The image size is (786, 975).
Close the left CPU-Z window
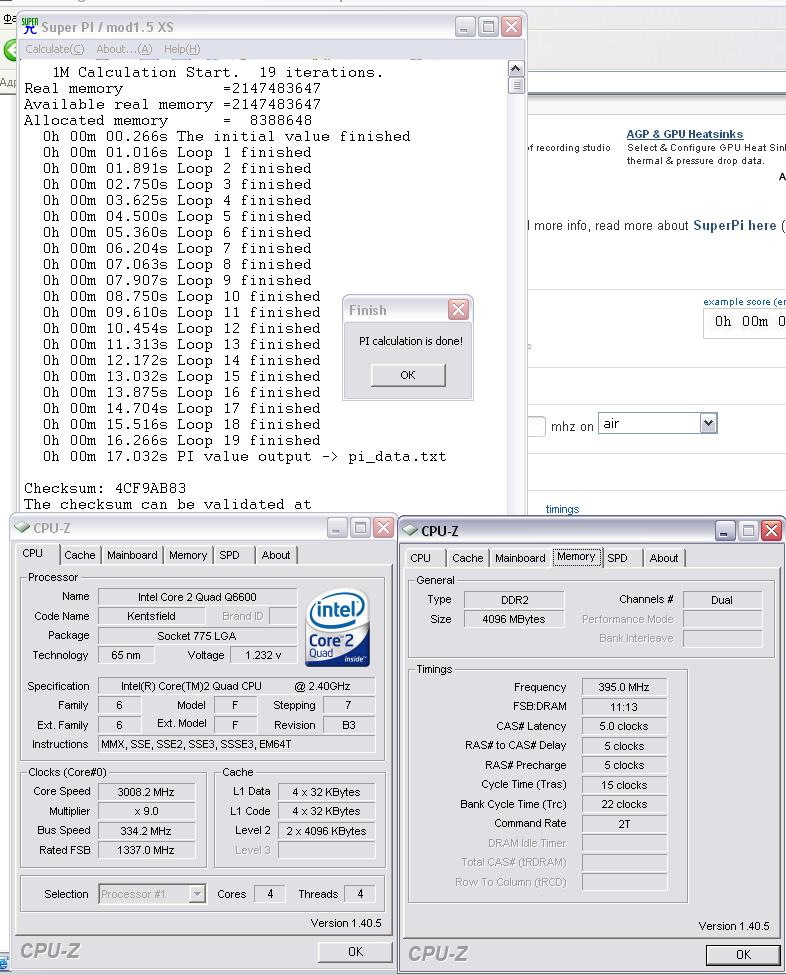point(384,528)
